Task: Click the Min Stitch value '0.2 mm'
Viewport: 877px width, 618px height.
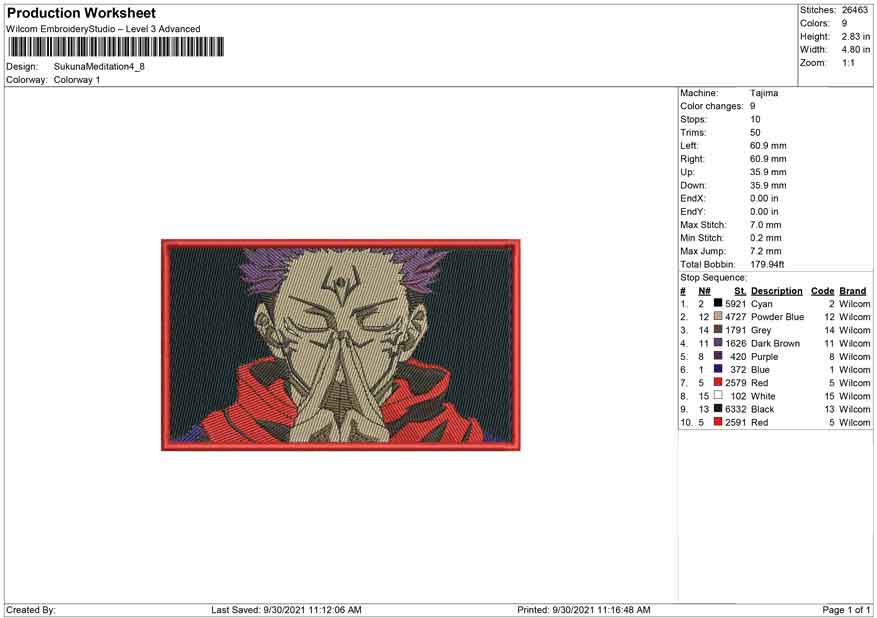Action: point(766,238)
